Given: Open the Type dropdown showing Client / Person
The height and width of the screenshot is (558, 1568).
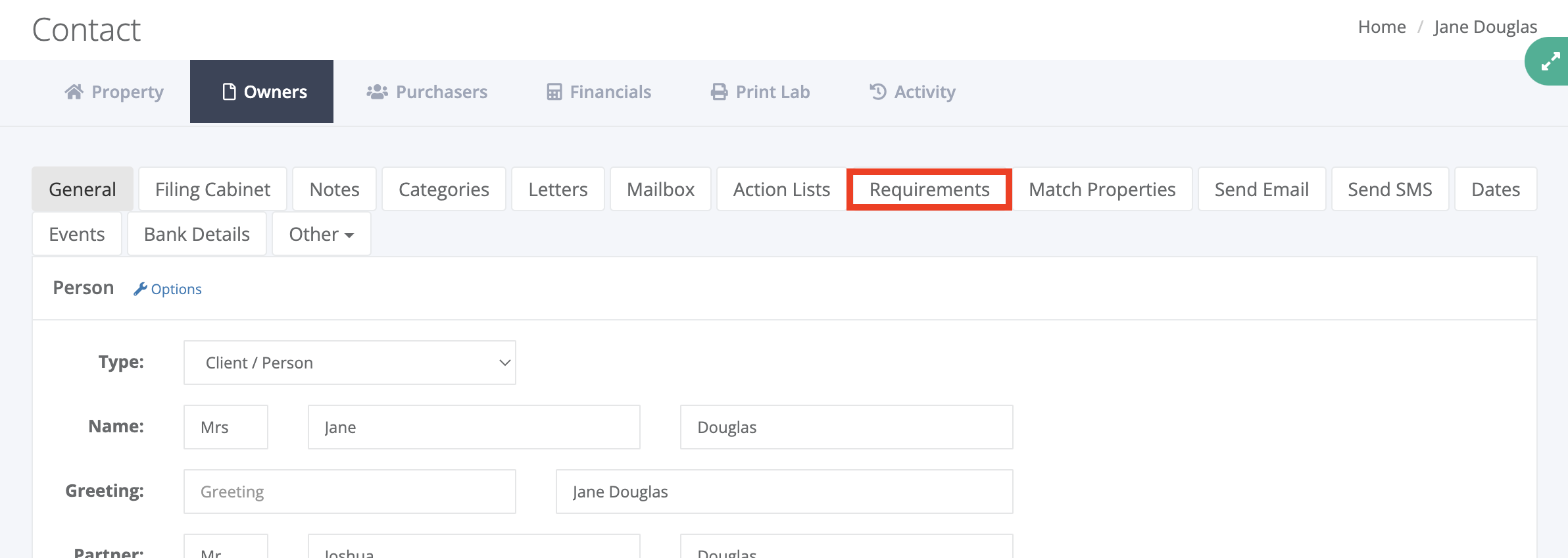Looking at the screenshot, I should pos(350,363).
